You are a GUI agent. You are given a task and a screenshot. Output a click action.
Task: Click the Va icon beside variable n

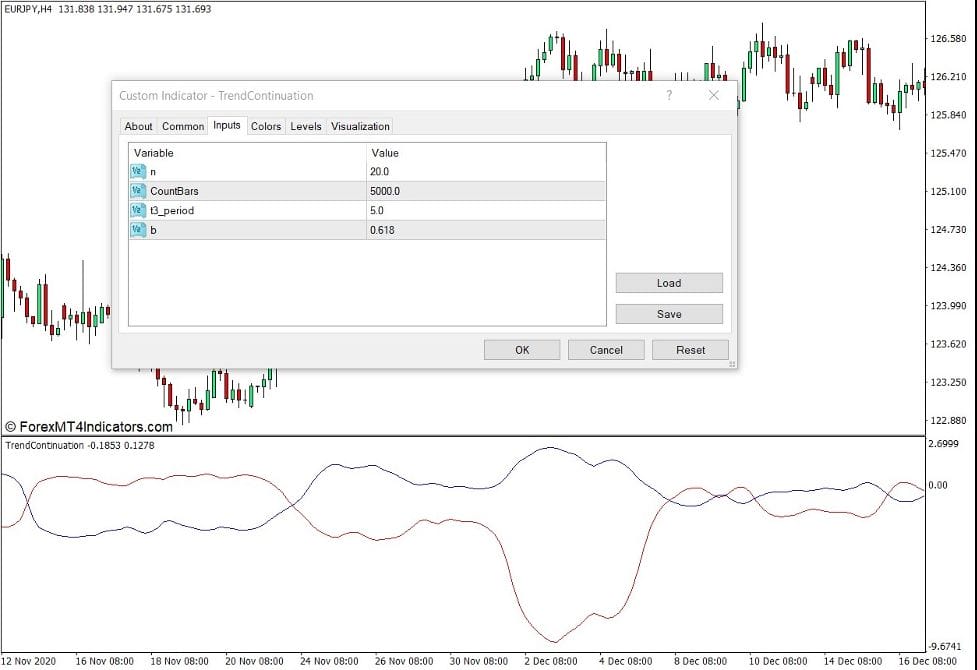tap(139, 171)
